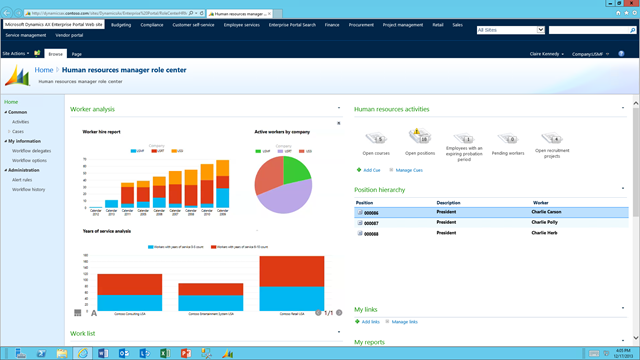
Task: Open the Vendor portal menu item
Action: click(69, 35)
